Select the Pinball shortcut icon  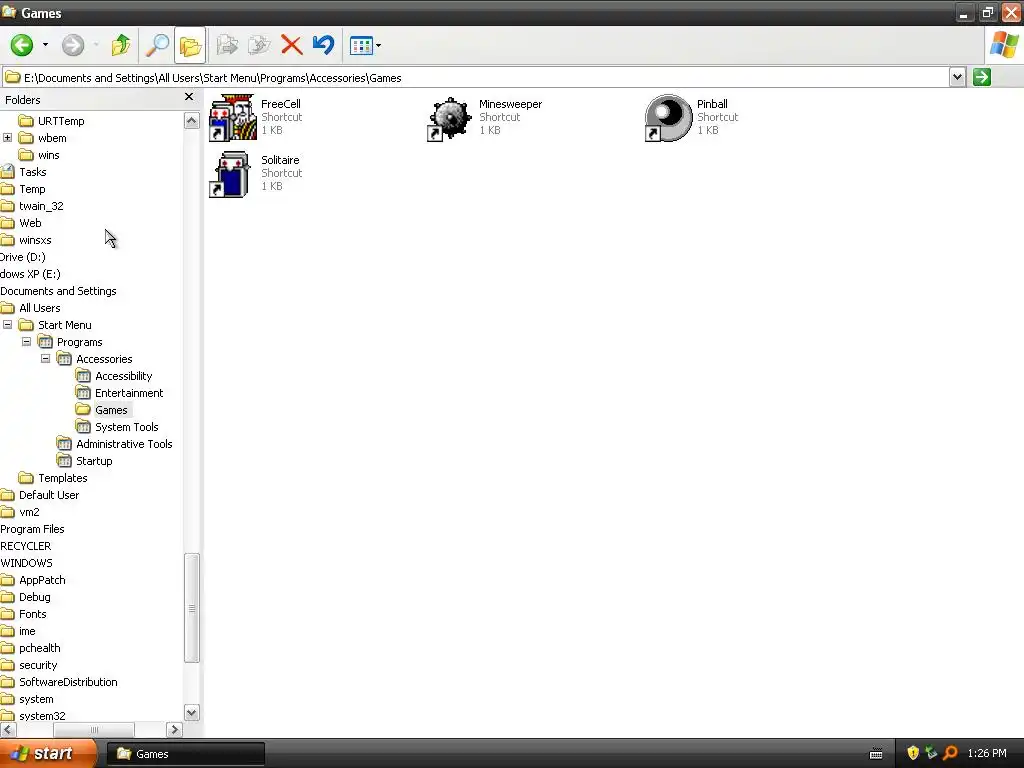[668, 118]
